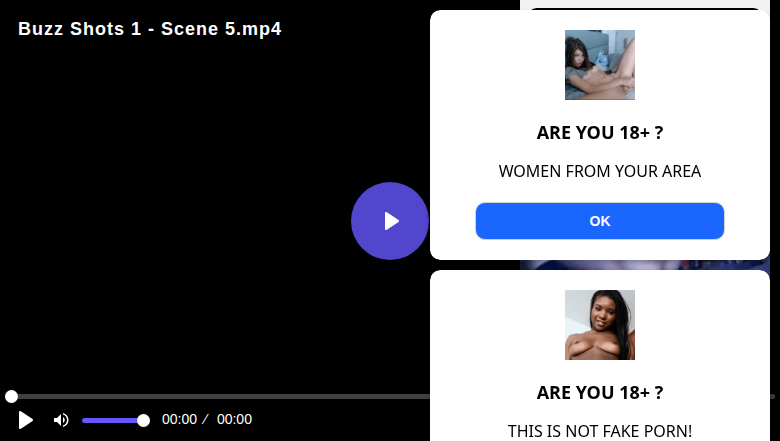Click the small play icon in control bar
The height and width of the screenshot is (441, 780).
pos(25,420)
